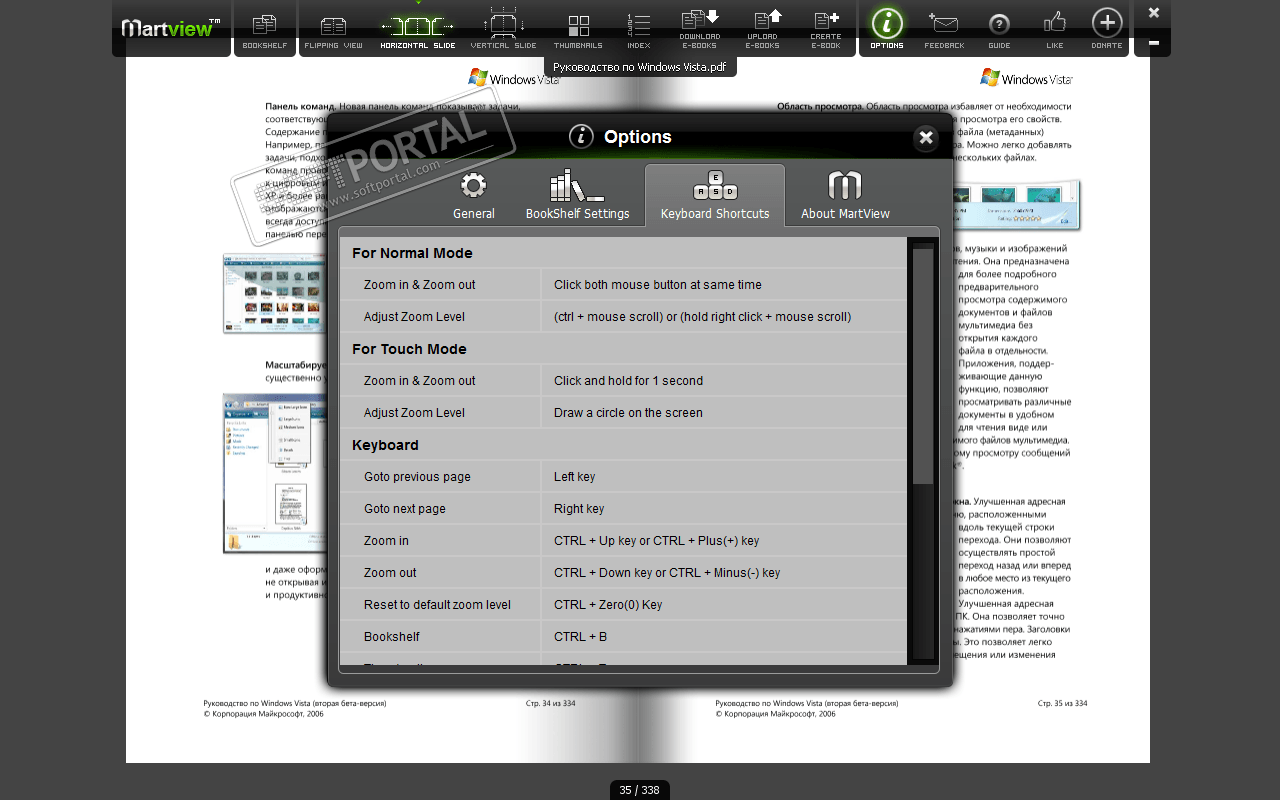The width and height of the screenshot is (1280, 800).
Task: Click the 'Left key' shortcut value
Action: (x=574, y=477)
